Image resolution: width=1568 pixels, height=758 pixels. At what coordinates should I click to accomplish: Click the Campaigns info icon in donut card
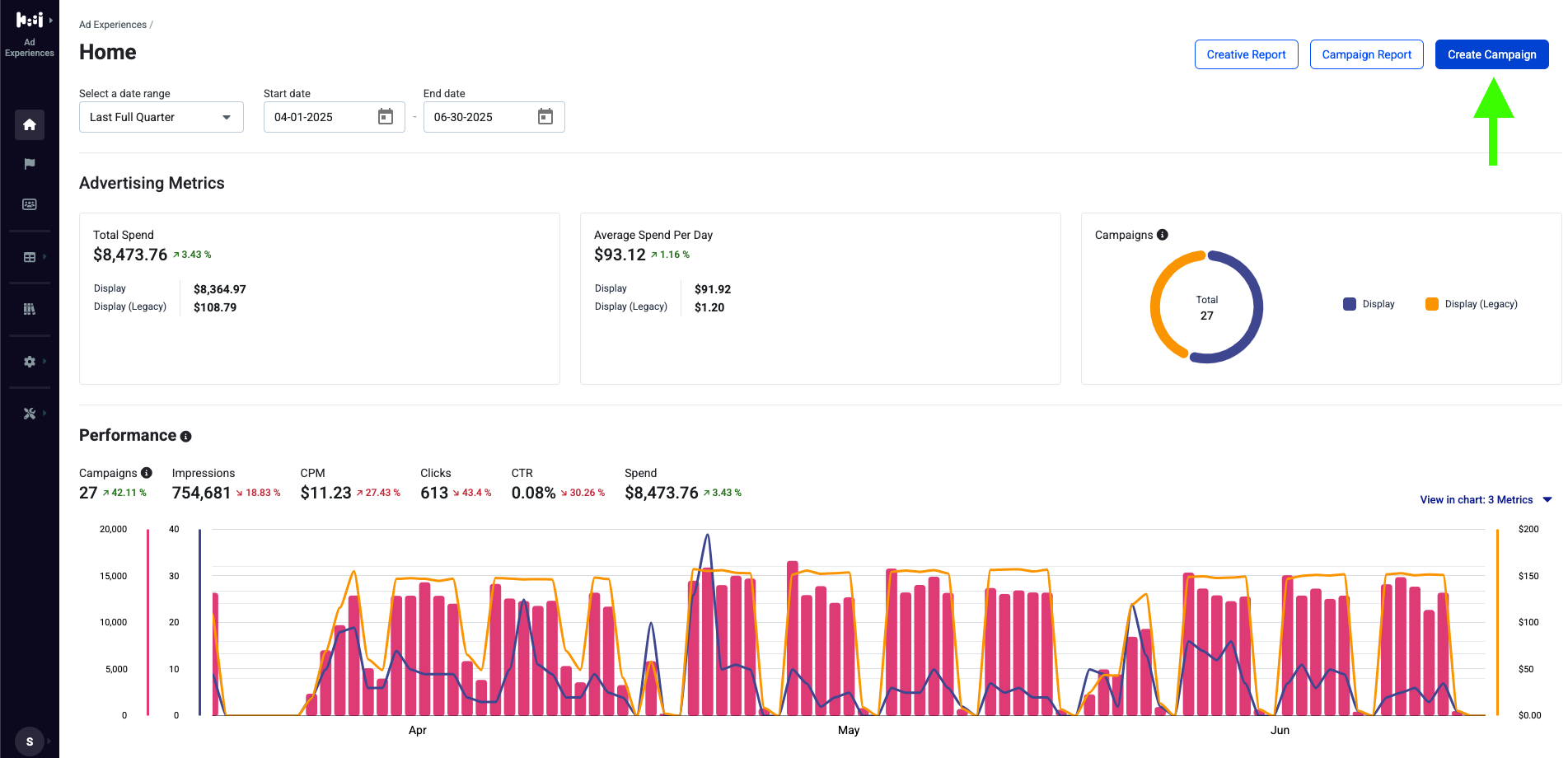tap(1163, 235)
